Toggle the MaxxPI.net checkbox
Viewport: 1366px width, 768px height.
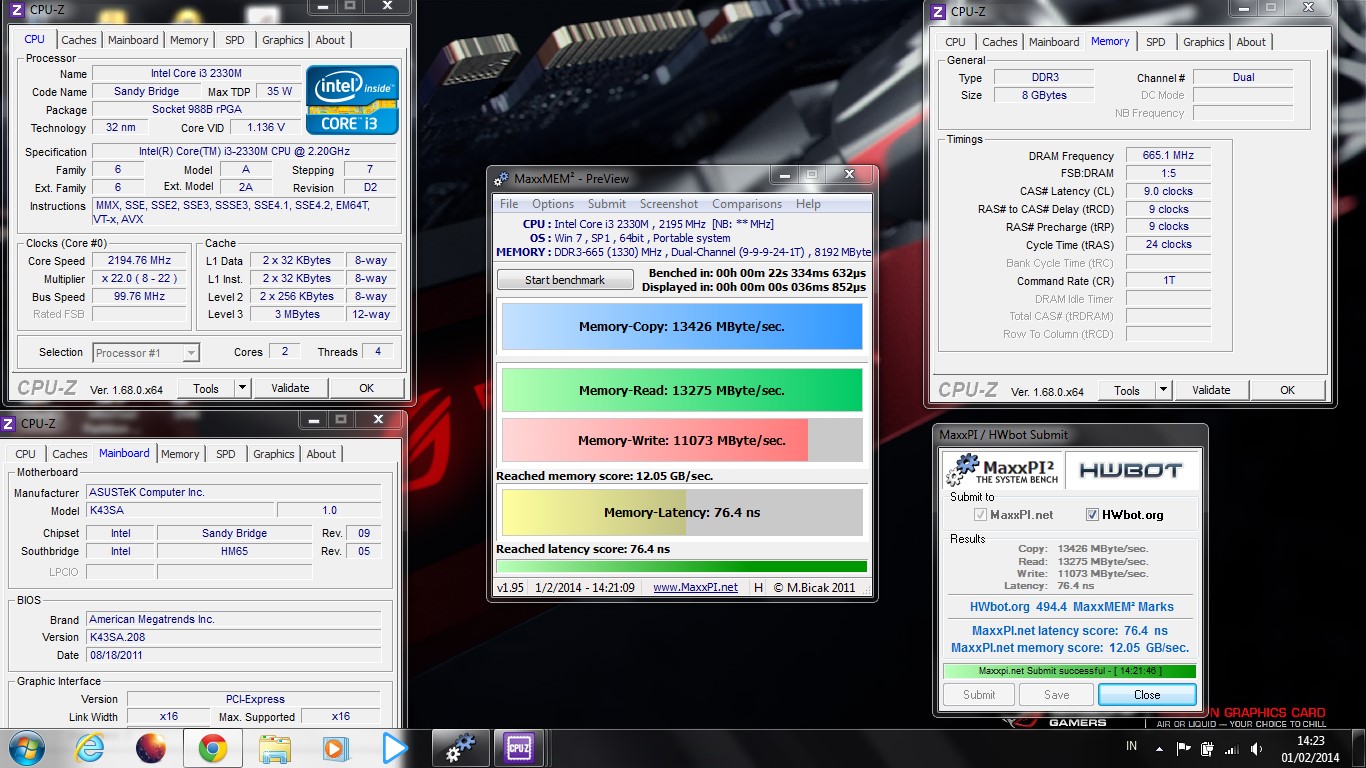(x=980, y=515)
